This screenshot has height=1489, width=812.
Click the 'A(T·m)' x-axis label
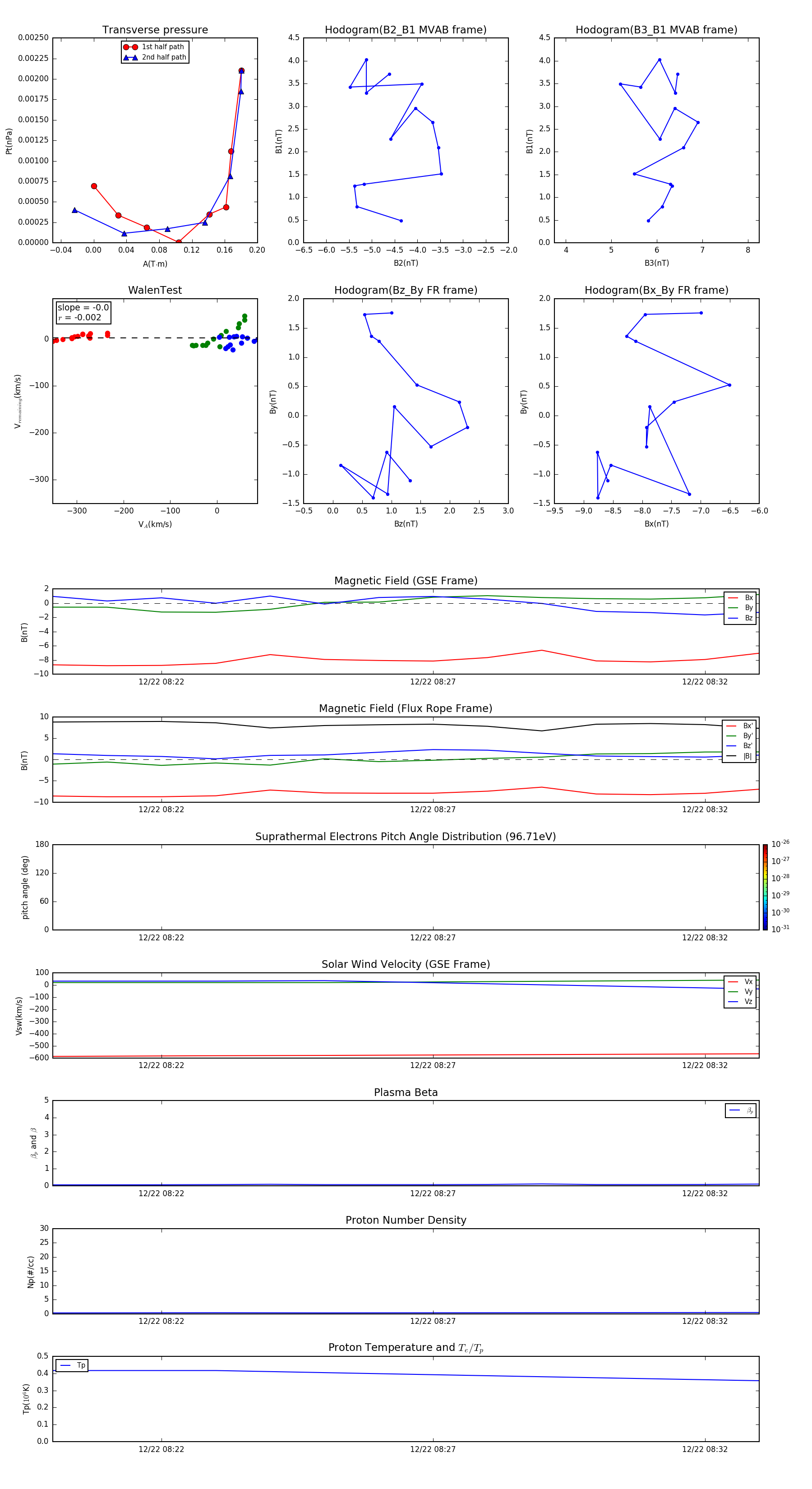(x=155, y=264)
